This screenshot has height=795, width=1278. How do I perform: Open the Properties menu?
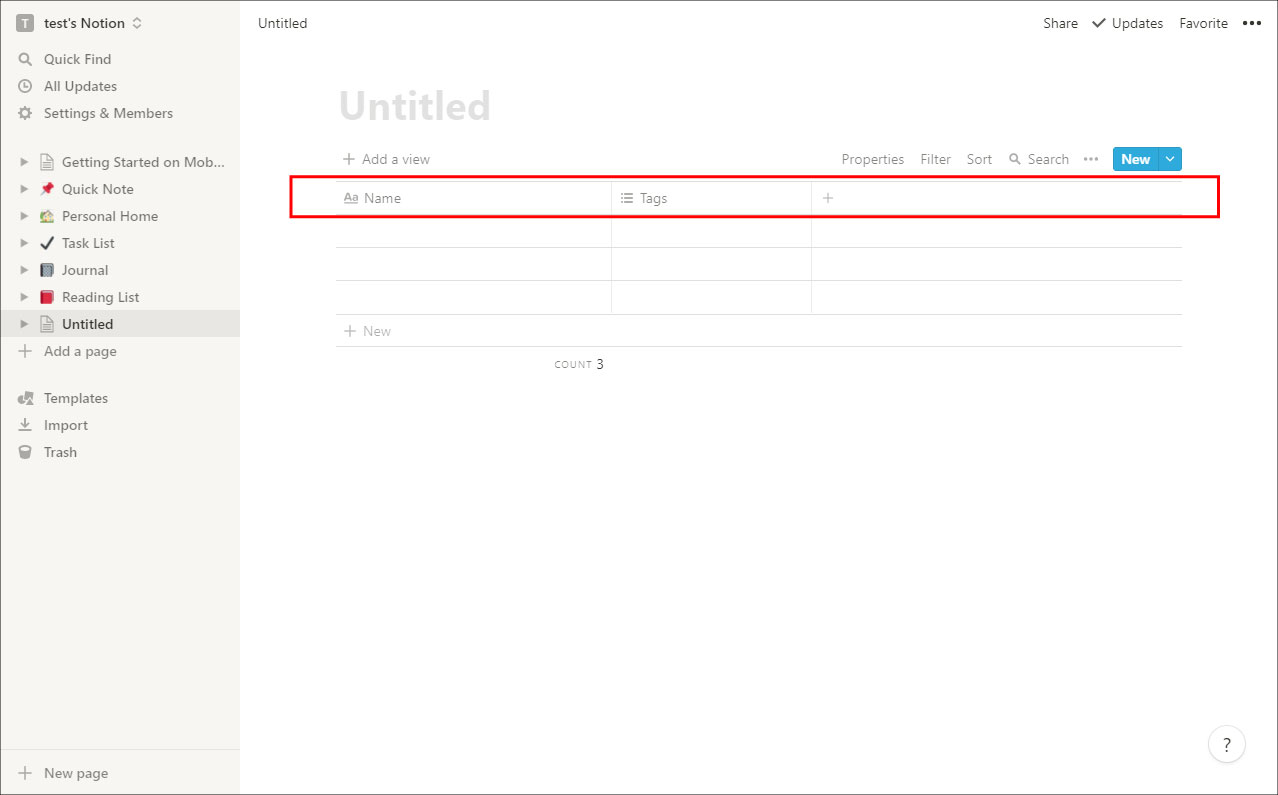pyautogui.click(x=872, y=159)
